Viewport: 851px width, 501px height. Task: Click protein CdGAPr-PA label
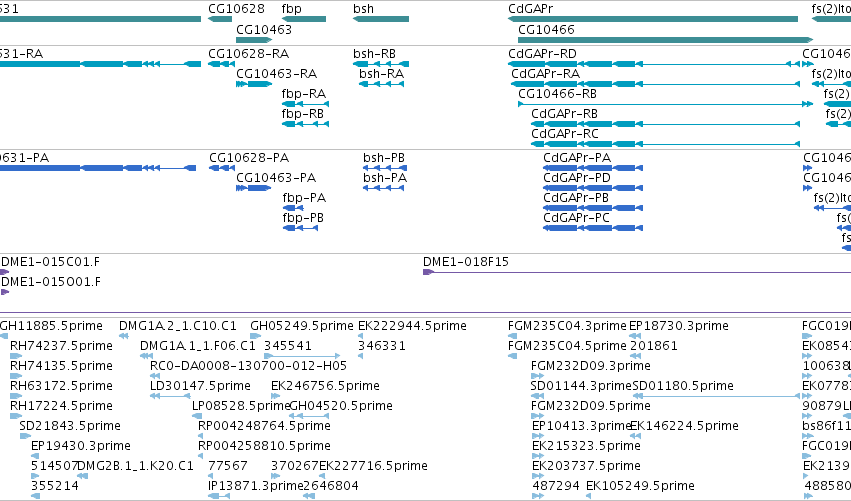click(577, 158)
